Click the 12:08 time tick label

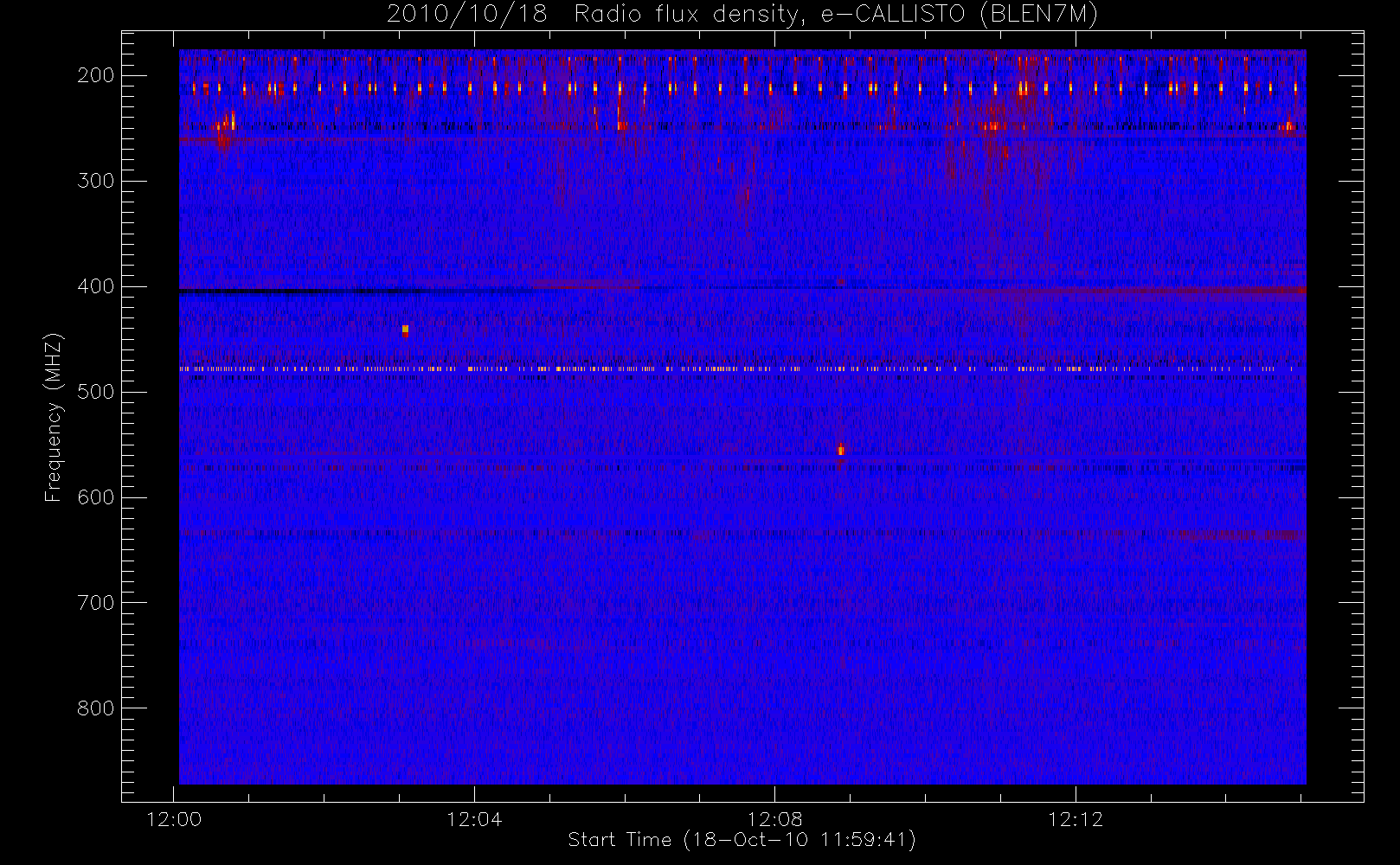coord(774,819)
